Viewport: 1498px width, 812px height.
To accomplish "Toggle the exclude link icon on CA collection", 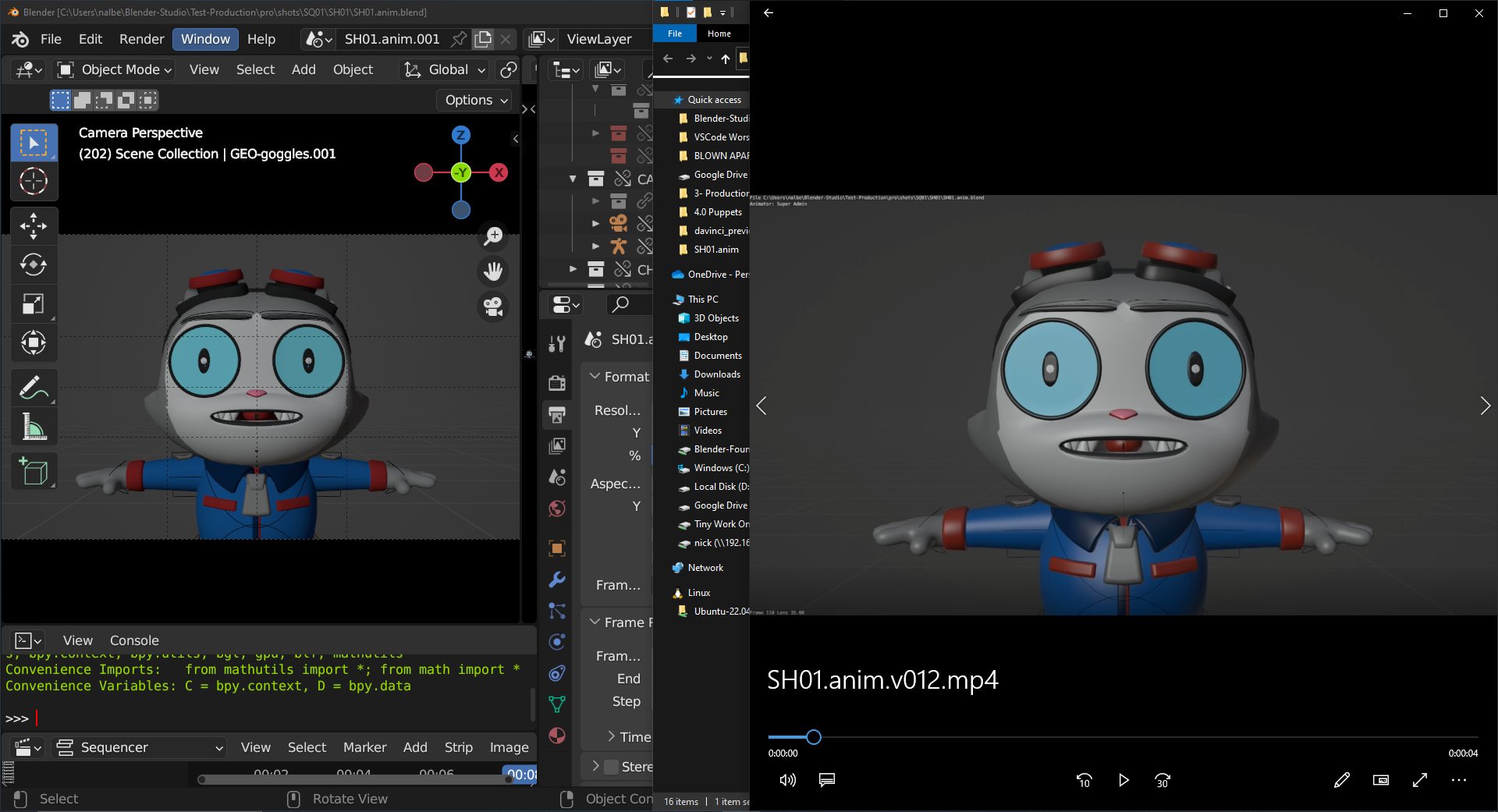I will [623, 179].
